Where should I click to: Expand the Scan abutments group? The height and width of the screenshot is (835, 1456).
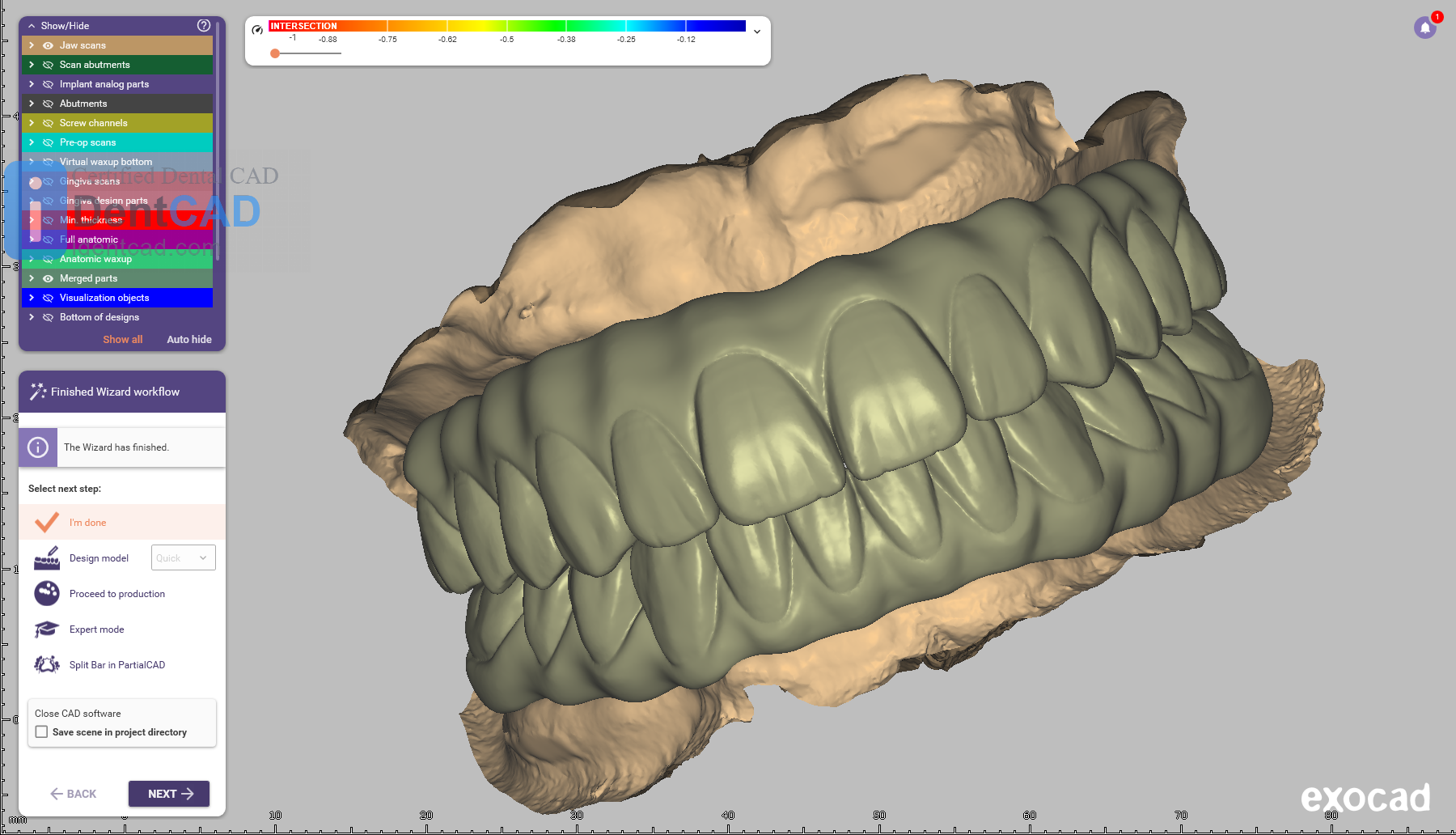point(32,65)
